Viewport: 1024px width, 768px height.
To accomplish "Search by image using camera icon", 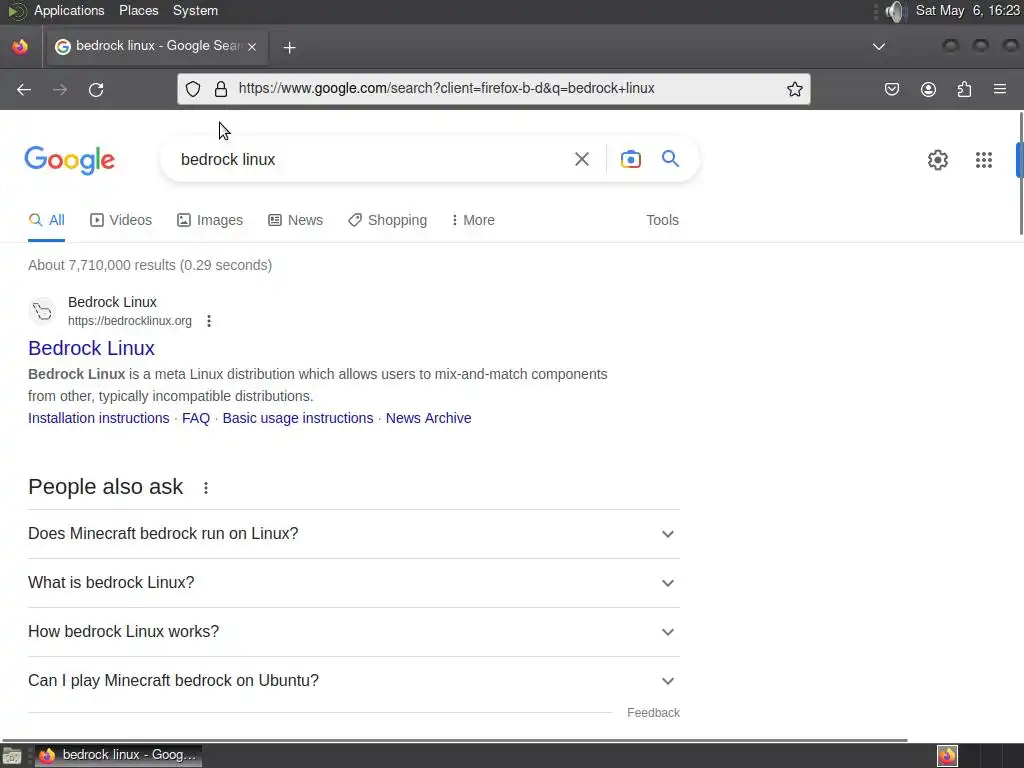I will tap(630, 159).
